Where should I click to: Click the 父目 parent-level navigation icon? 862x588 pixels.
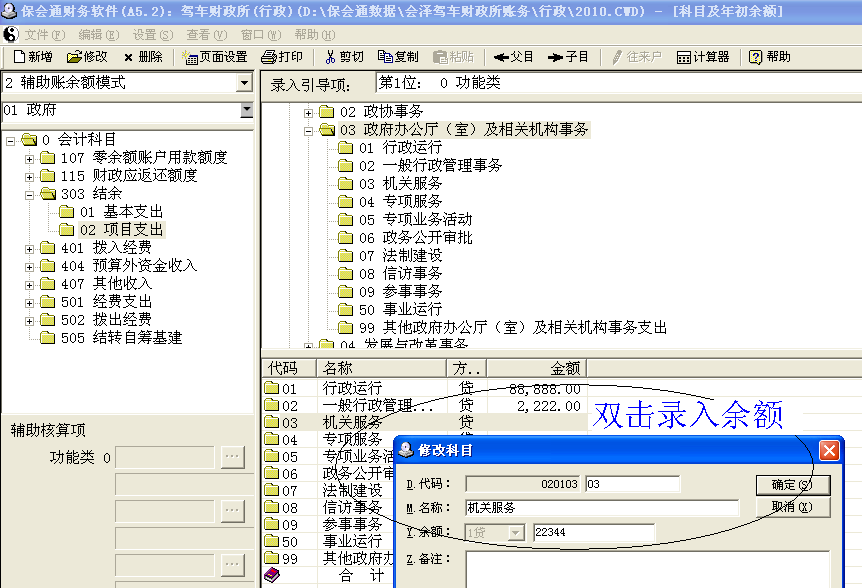point(514,55)
